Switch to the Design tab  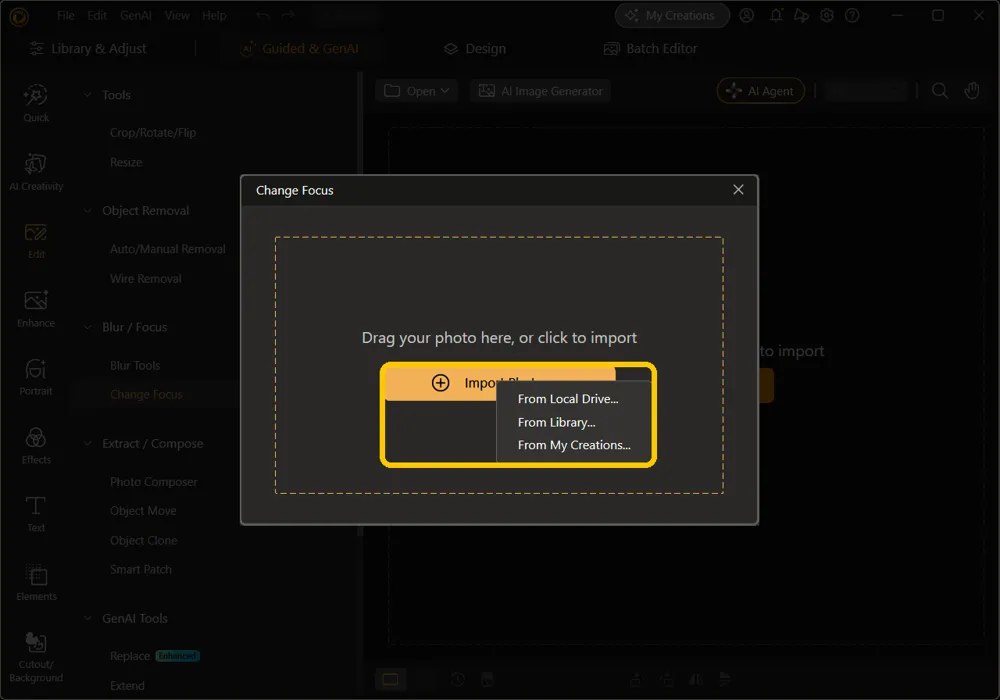pyautogui.click(x=475, y=48)
